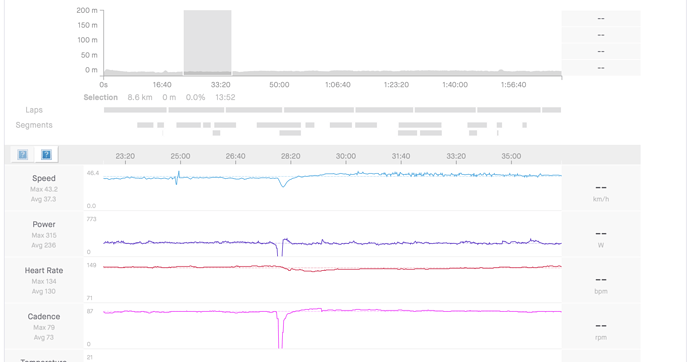Click the faded question-mark icon in the toolbar
The image size is (690, 362).
pos(22,154)
